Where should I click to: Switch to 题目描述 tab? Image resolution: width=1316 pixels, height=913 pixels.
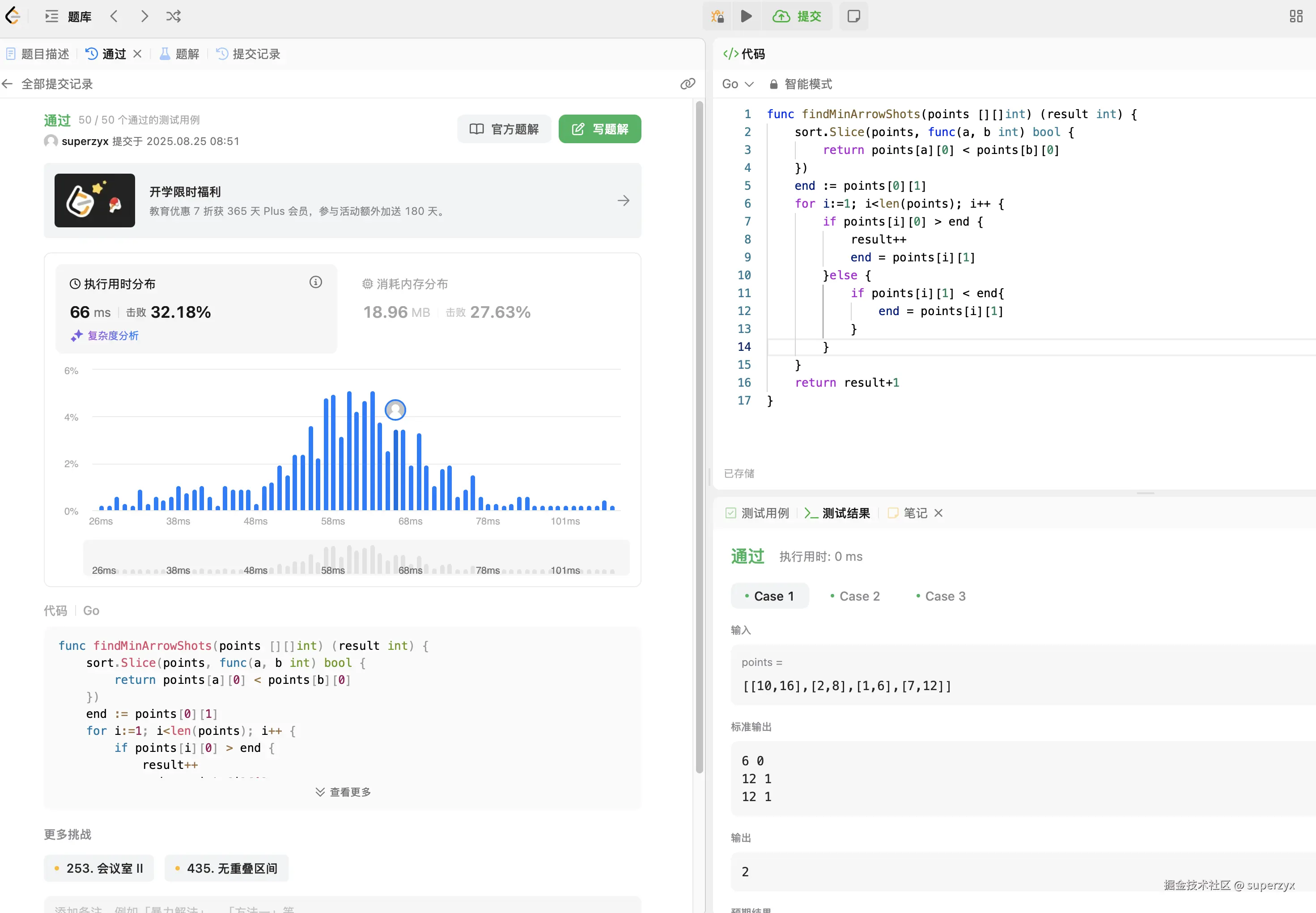[x=38, y=54]
